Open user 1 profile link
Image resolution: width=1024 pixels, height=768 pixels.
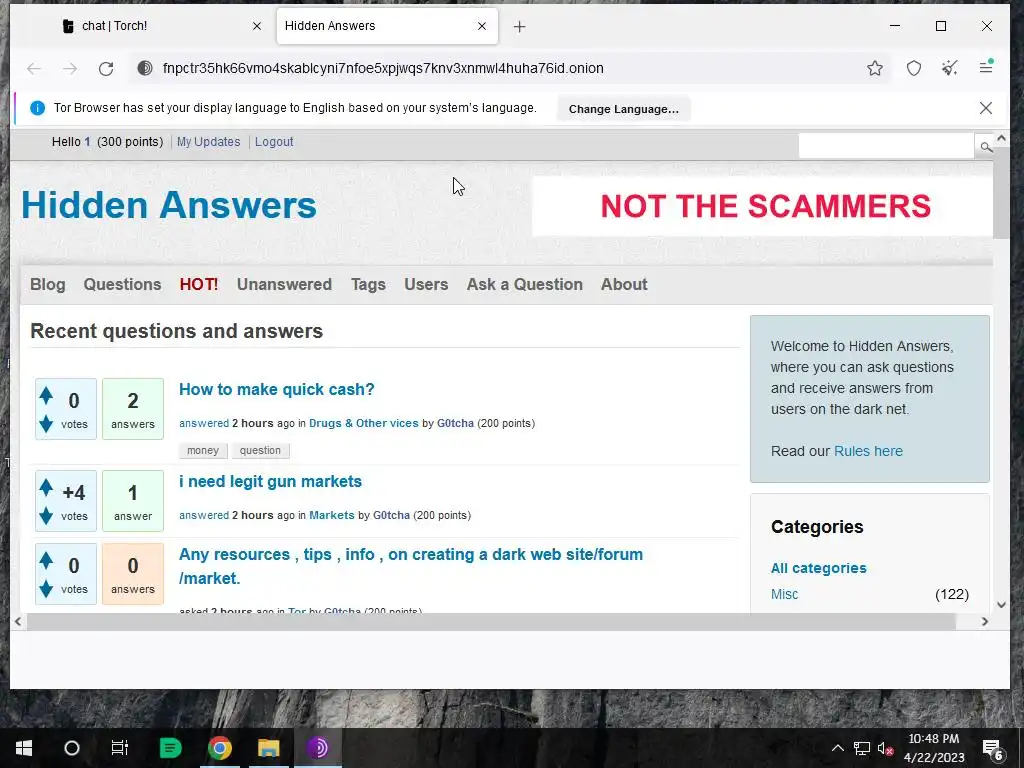click(87, 142)
